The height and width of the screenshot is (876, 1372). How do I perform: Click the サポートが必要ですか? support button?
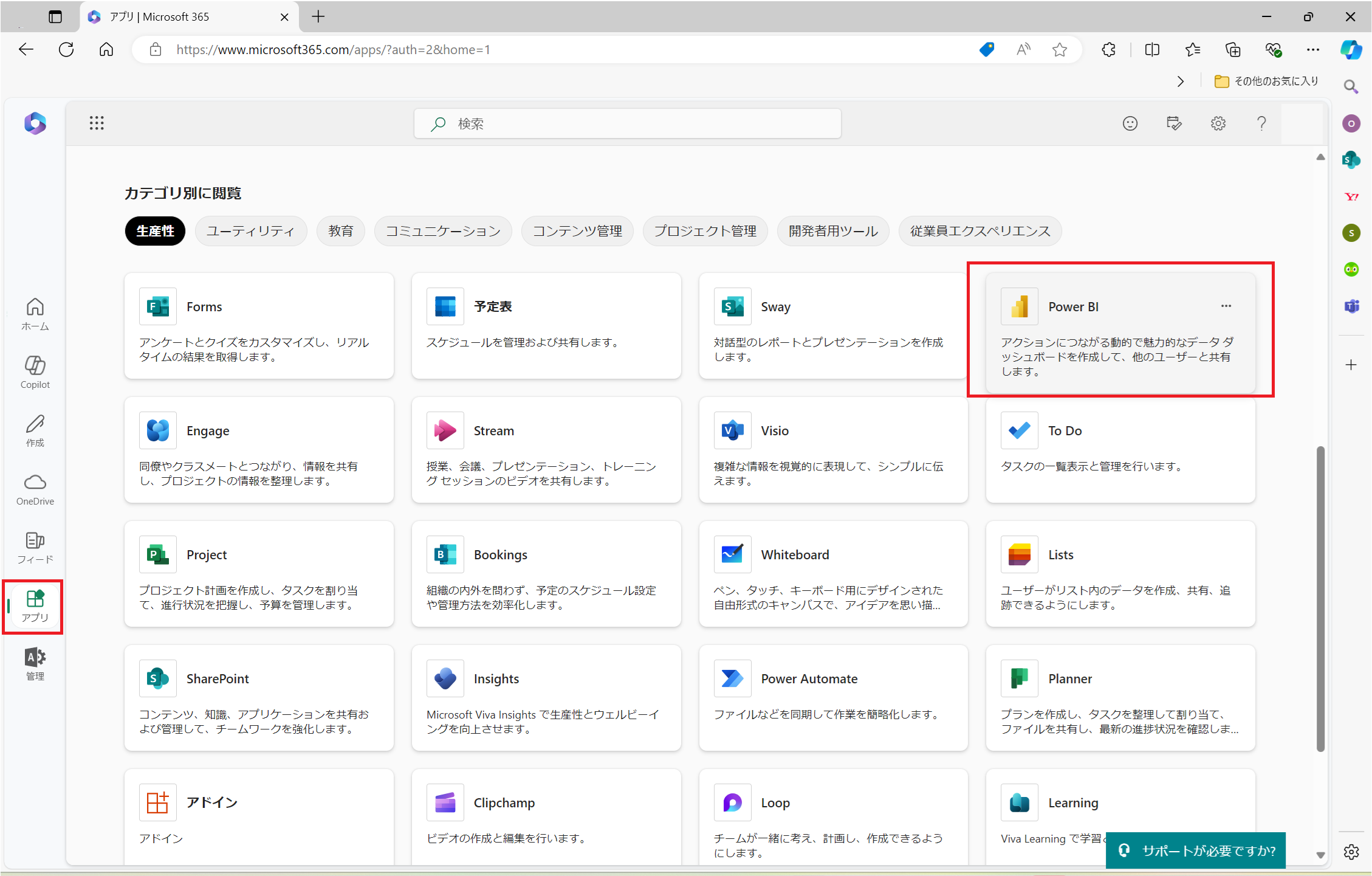click(x=1196, y=850)
